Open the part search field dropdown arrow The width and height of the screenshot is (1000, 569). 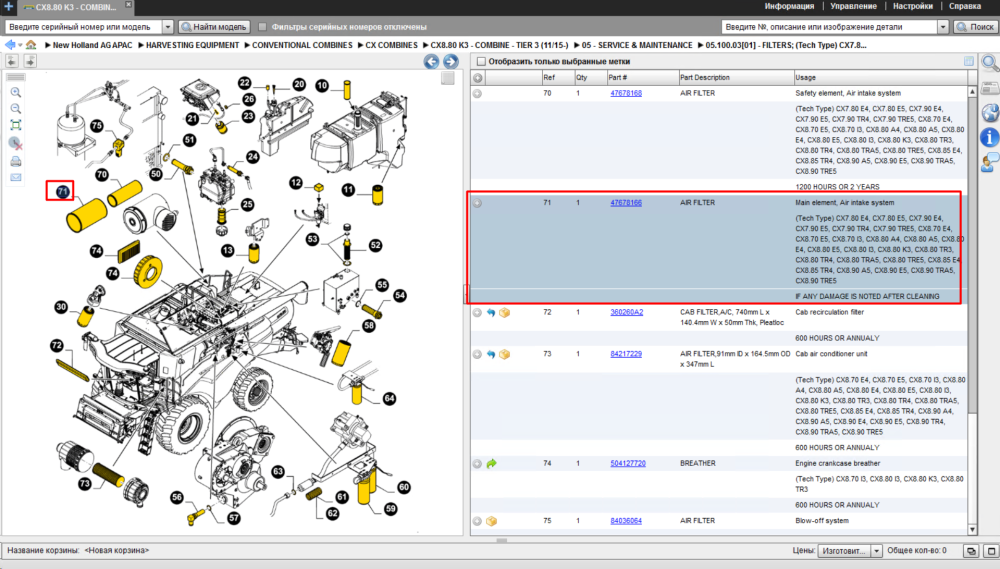pos(943,27)
